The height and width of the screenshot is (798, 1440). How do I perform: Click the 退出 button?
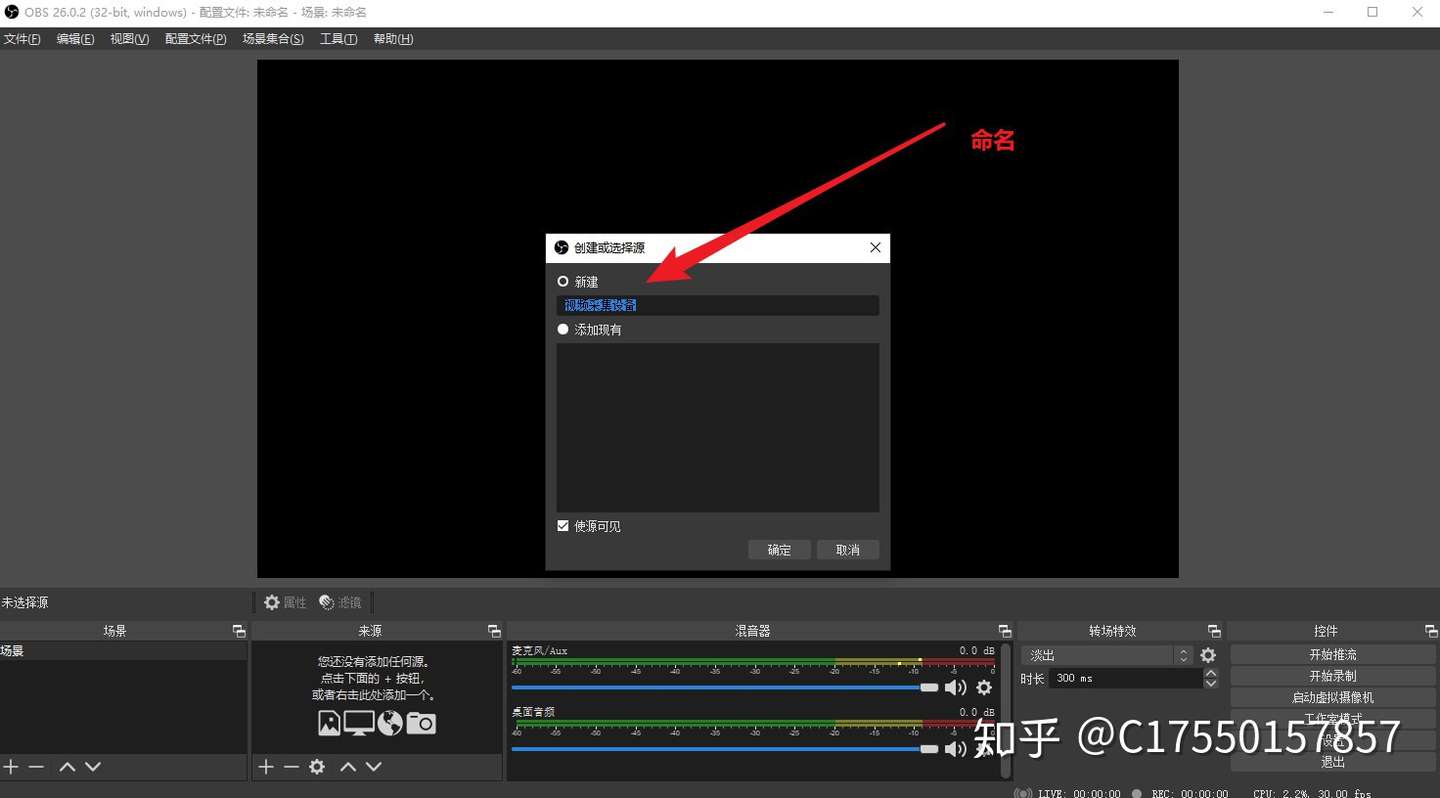1333,762
